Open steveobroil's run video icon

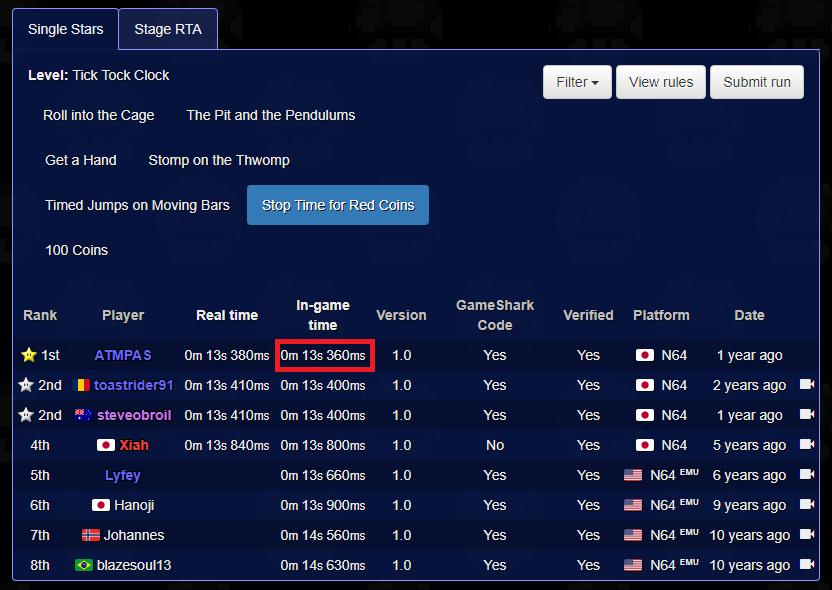pyautogui.click(x=807, y=415)
